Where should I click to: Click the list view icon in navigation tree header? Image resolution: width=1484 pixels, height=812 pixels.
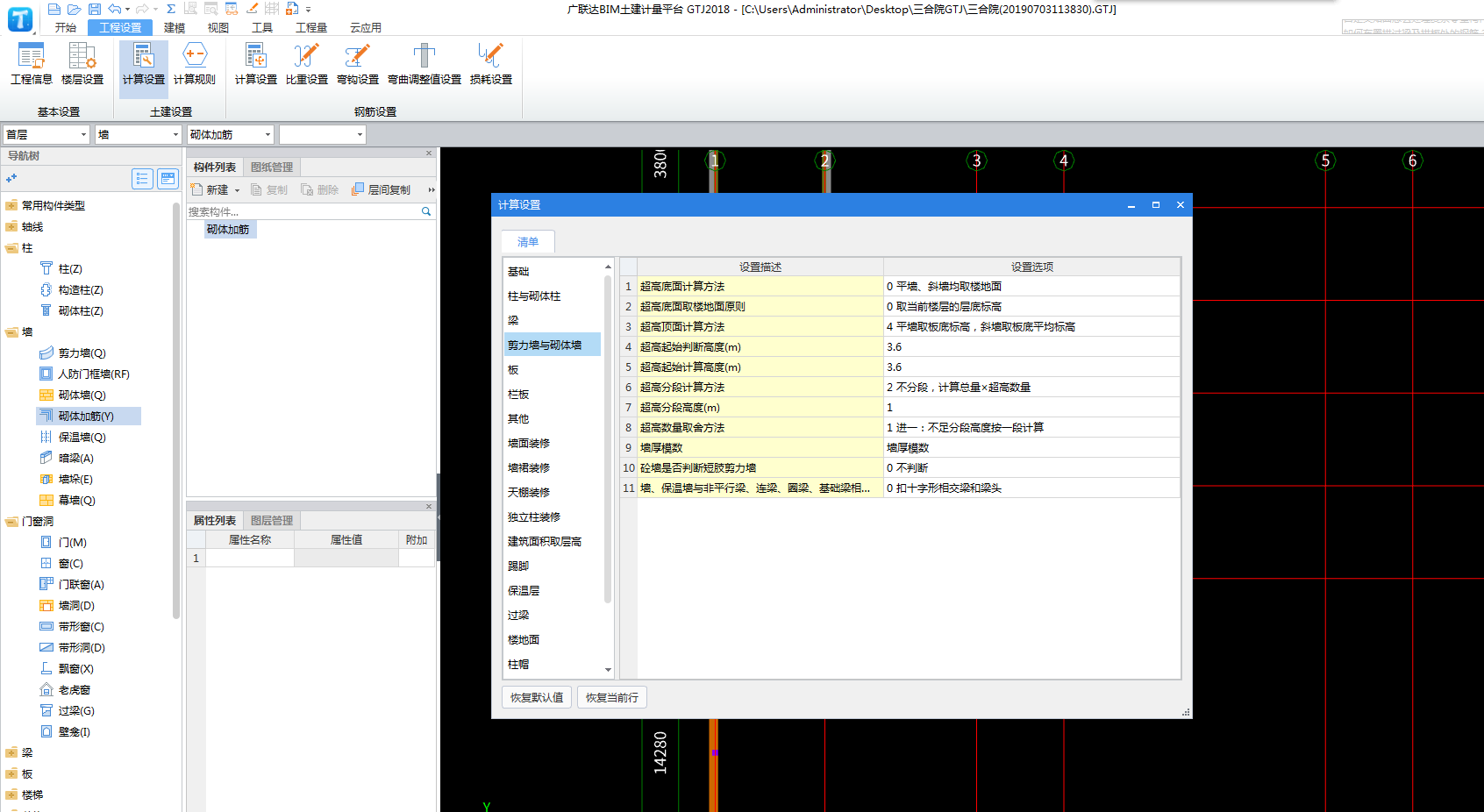point(142,179)
